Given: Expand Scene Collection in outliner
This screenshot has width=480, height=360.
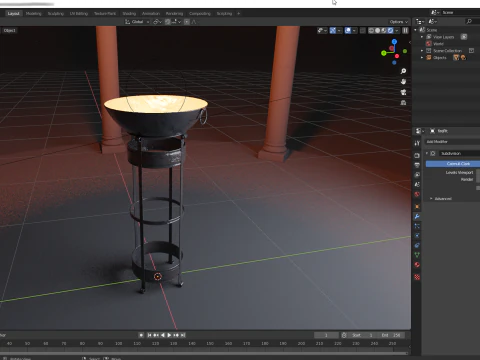Looking at the screenshot, I should tap(422, 51).
